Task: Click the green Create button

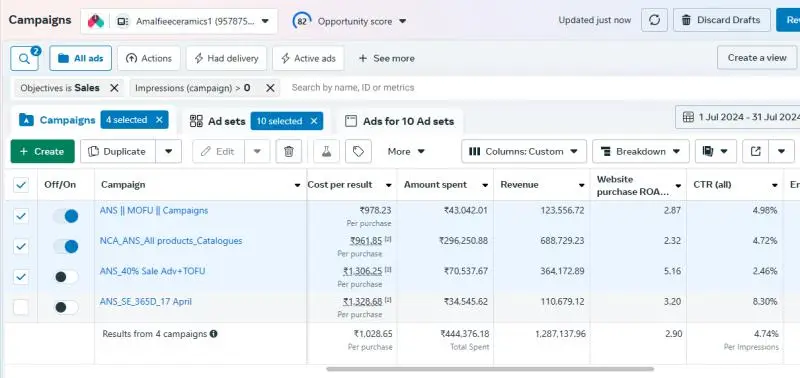Action: click(x=42, y=152)
